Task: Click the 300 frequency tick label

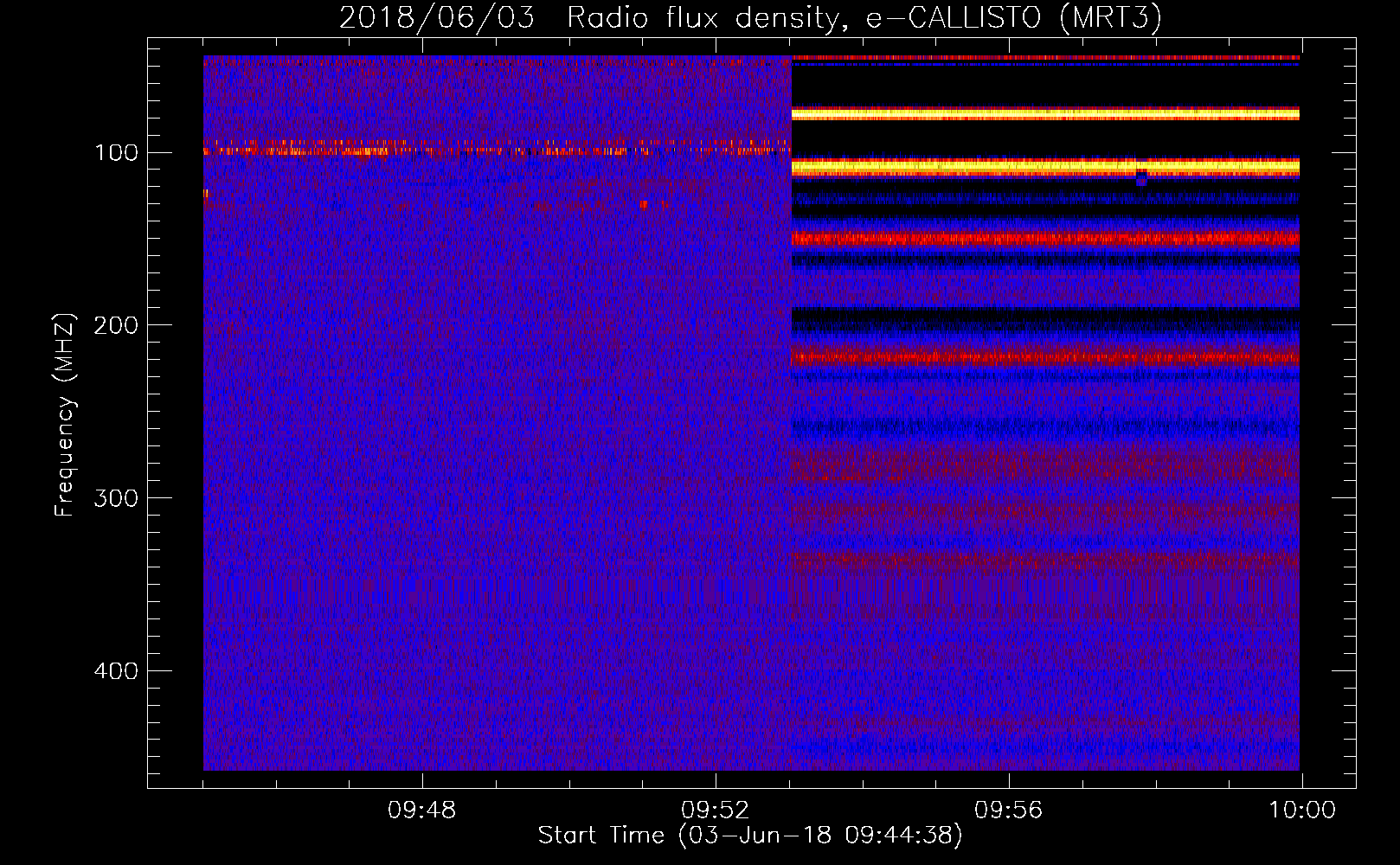Action: tap(116, 498)
